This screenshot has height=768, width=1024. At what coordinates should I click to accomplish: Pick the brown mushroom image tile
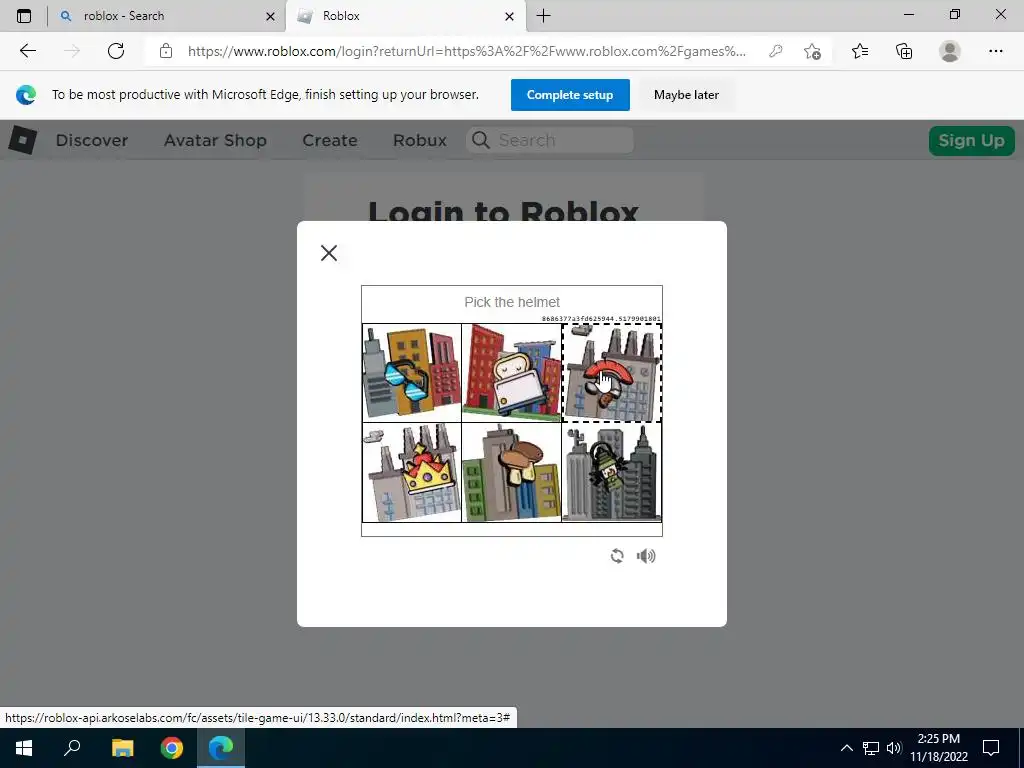tap(511, 472)
